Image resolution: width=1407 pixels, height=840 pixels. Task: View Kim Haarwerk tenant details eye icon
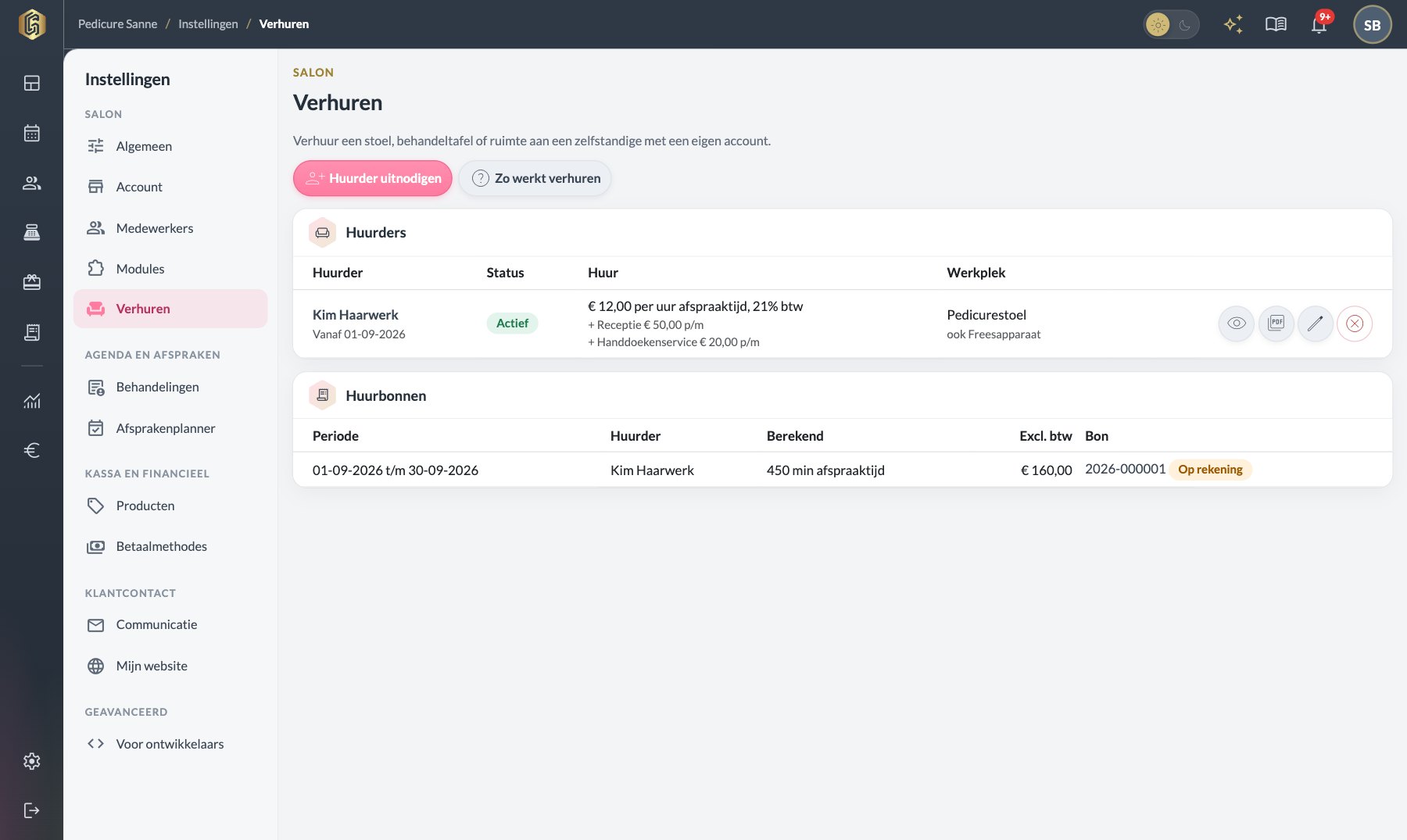[x=1236, y=323]
